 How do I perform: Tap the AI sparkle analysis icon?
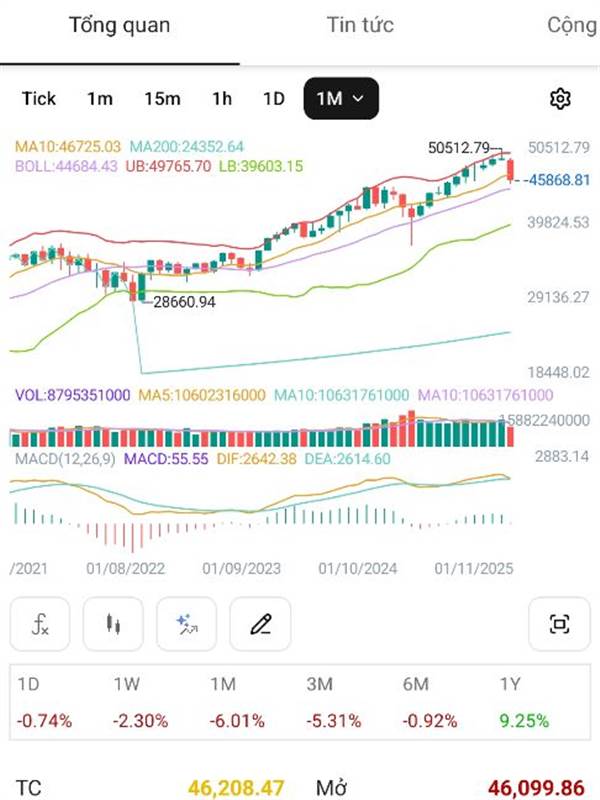[186, 625]
